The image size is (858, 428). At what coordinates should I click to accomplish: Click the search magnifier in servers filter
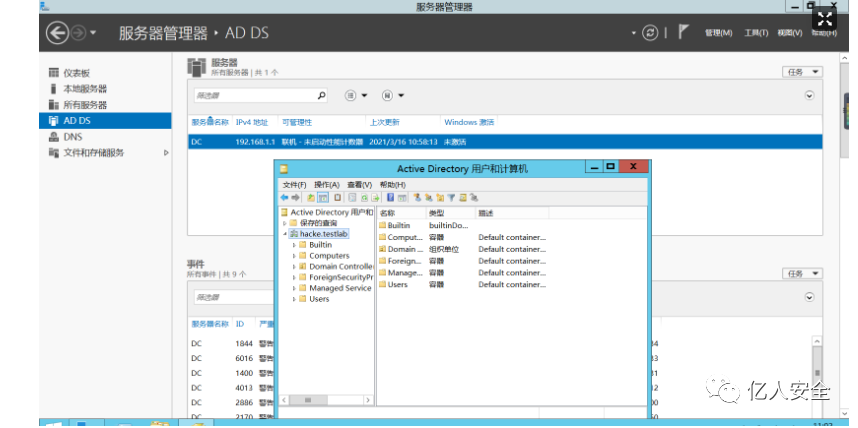coord(321,95)
